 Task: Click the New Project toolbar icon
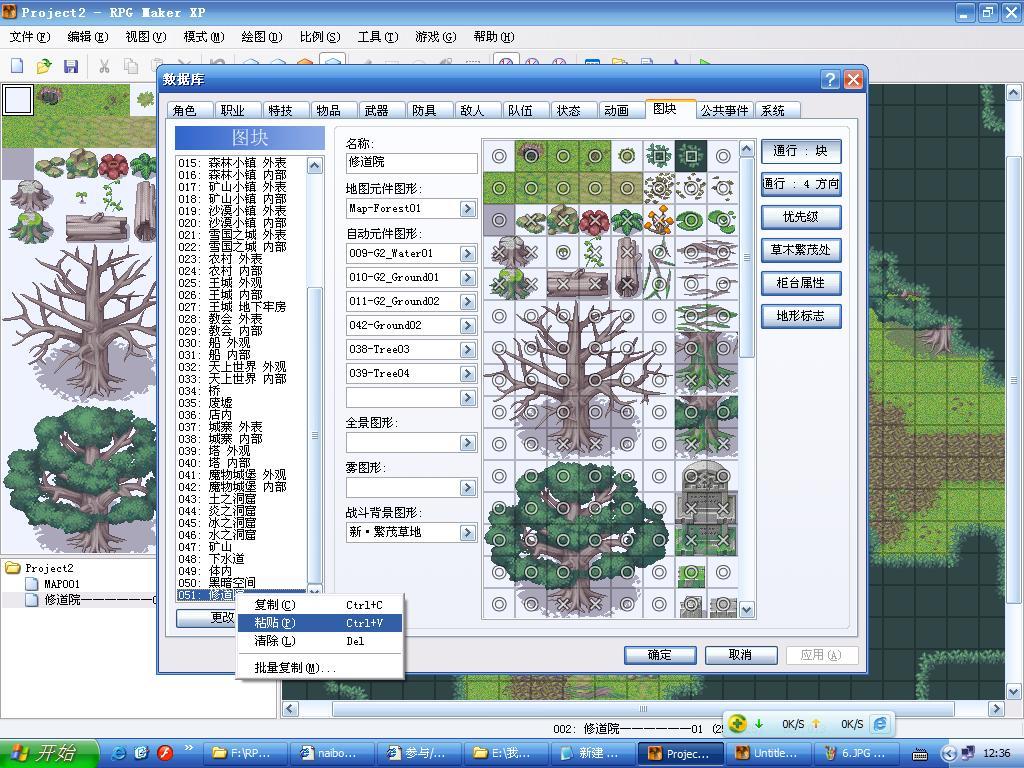[17, 66]
